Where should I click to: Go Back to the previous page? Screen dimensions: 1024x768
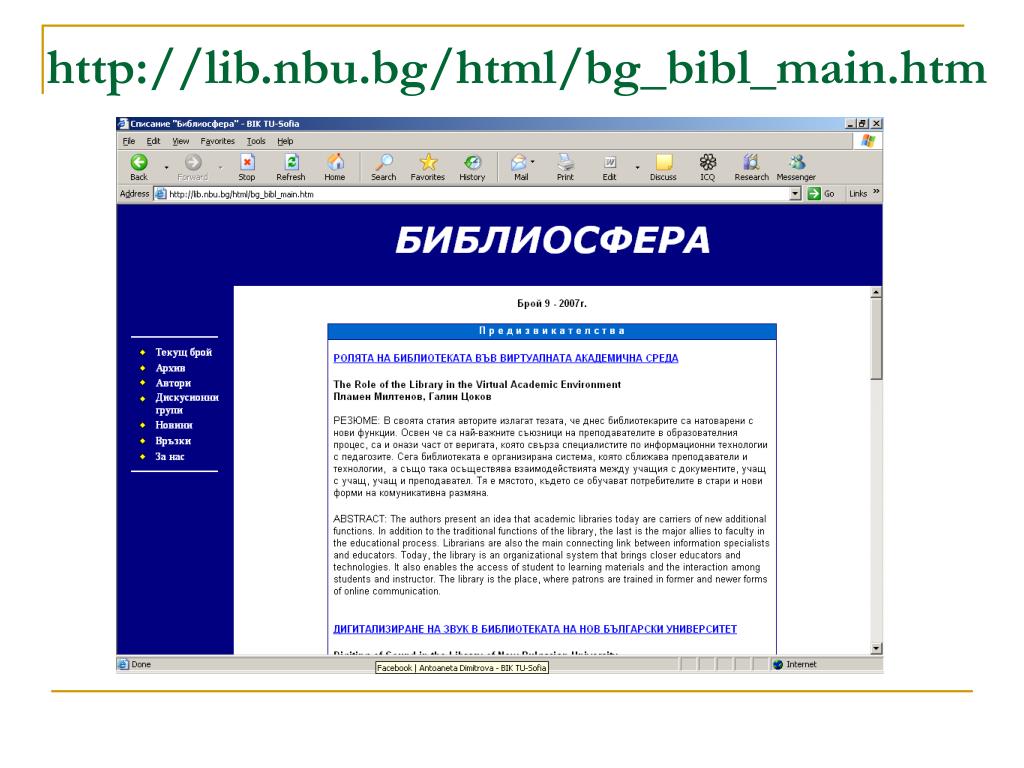coord(138,167)
